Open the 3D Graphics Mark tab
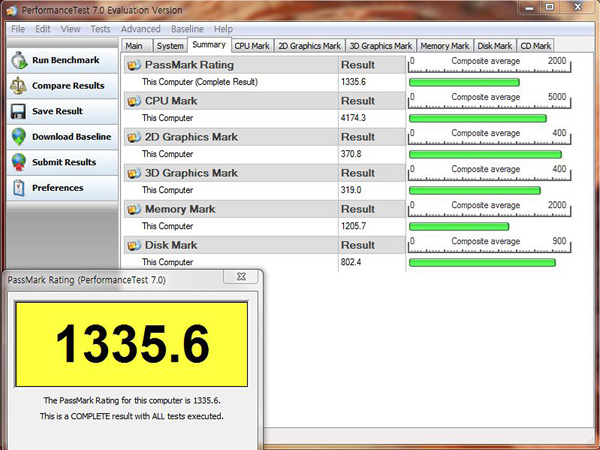Screen dimensions: 600x450 (381, 46)
